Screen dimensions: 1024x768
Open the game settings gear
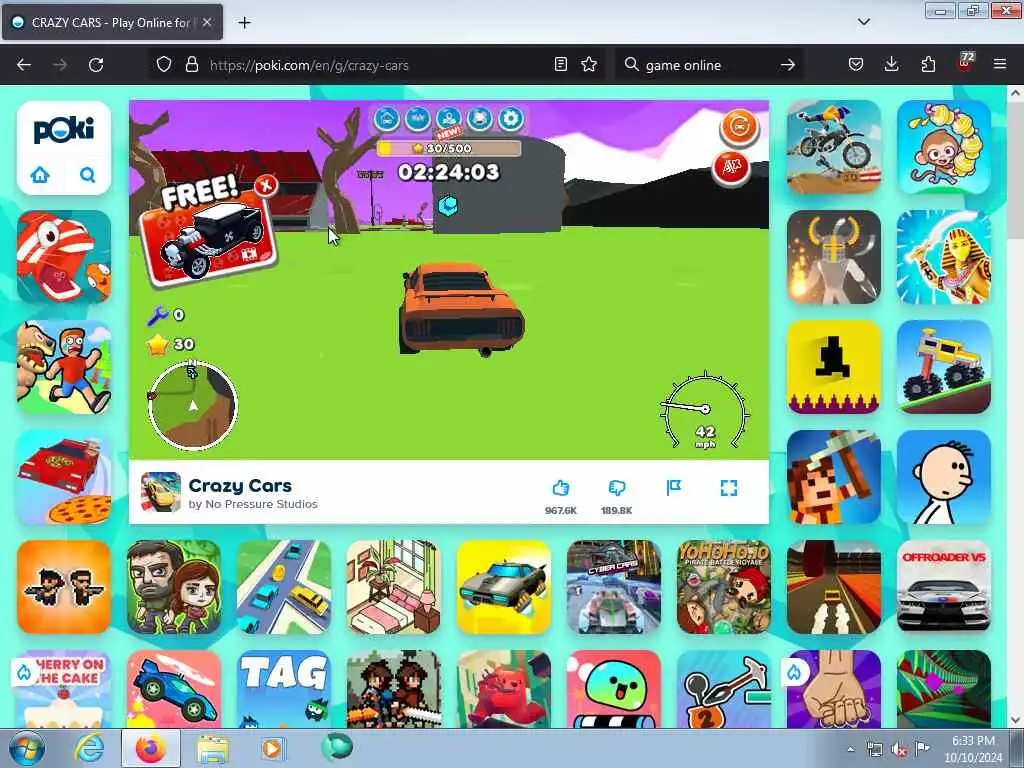point(511,119)
